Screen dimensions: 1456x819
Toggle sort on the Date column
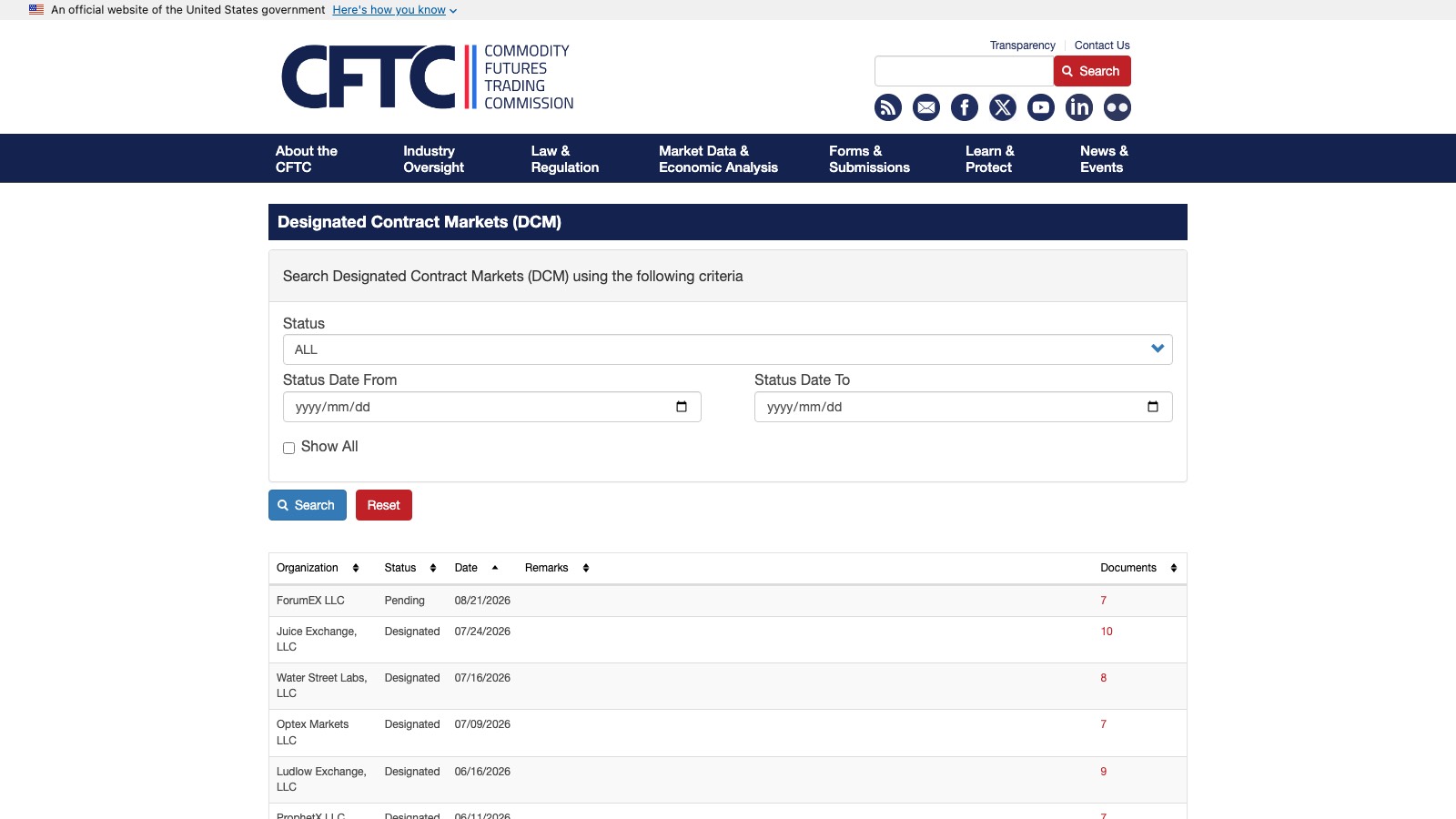point(495,568)
